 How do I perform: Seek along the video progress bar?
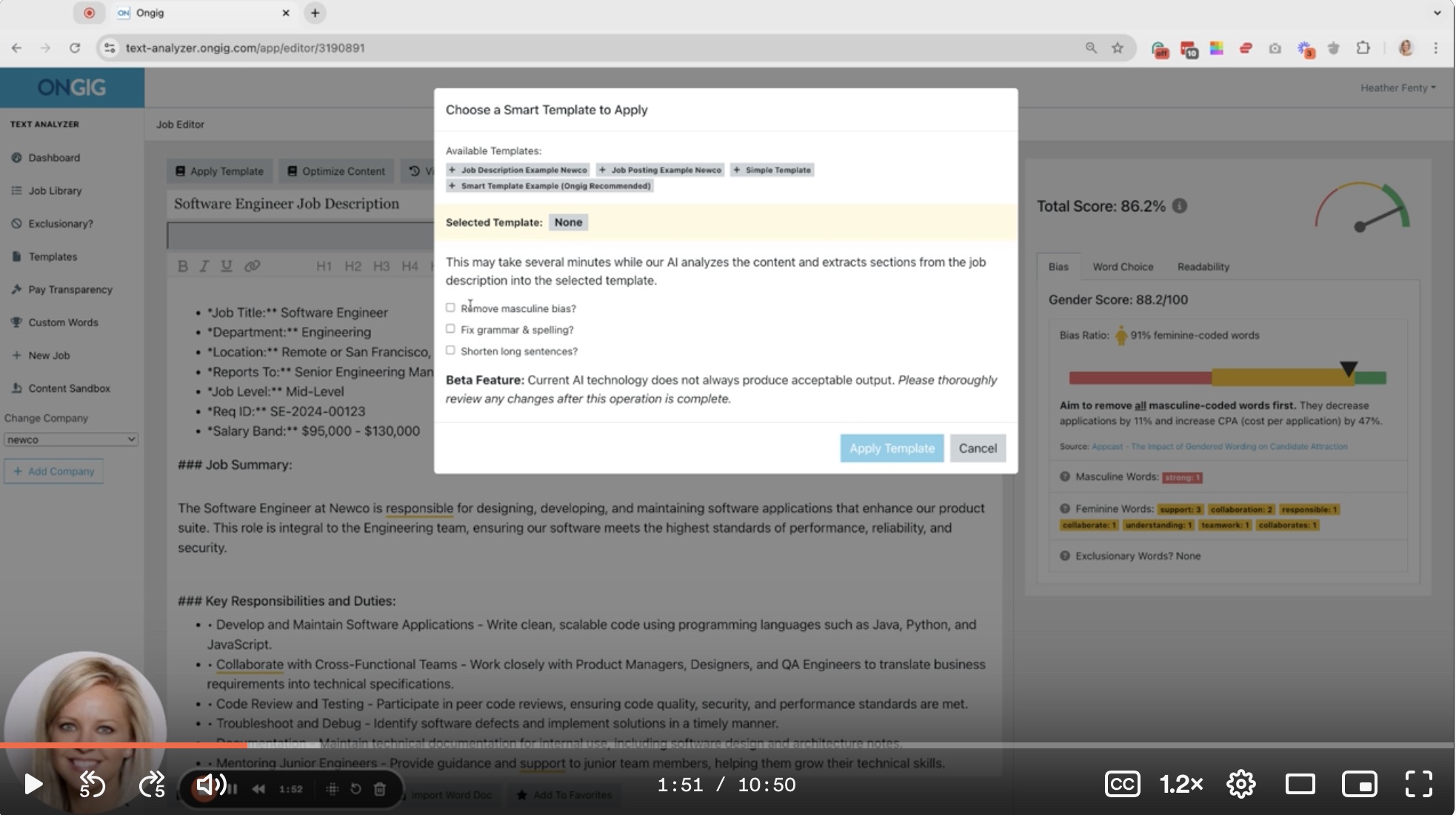(x=727, y=745)
